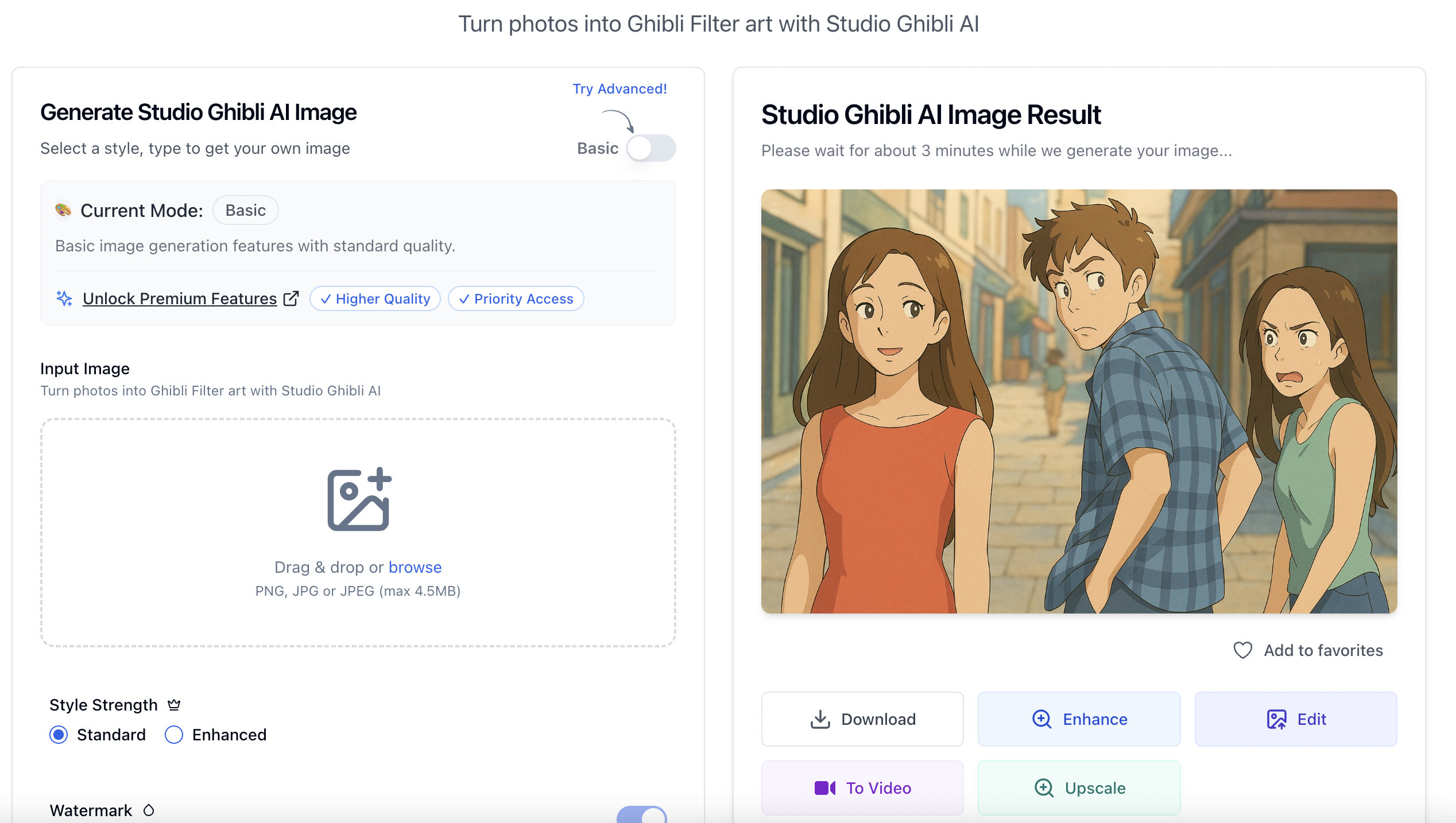
Task: Click the image upload icon in drop zone
Action: coord(359,499)
